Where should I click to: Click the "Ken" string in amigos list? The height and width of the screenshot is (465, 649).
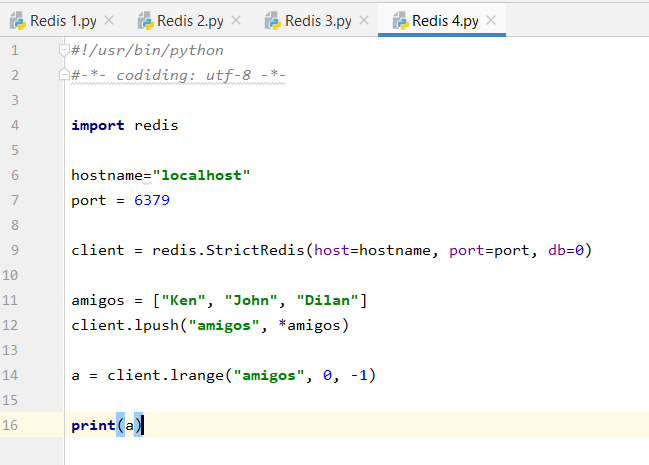pos(183,300)
